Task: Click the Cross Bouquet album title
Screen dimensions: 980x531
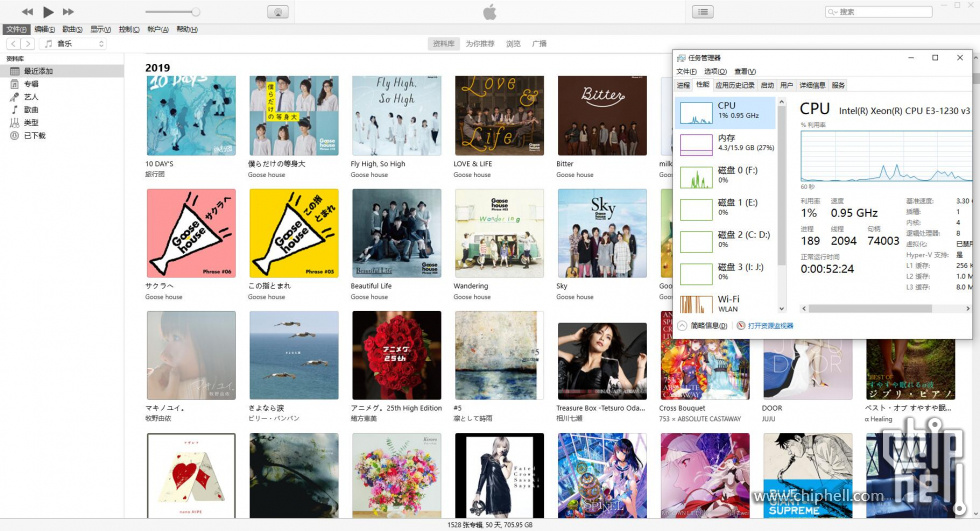Action: pos(682,408)
